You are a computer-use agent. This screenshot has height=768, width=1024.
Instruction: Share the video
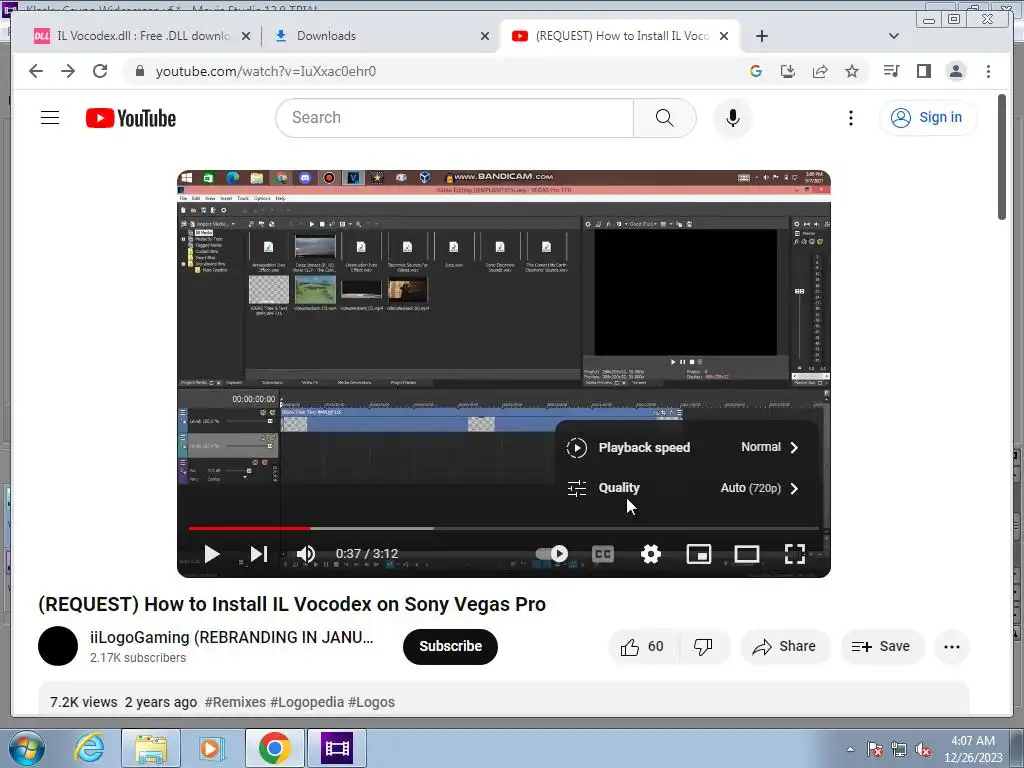(x=784, y=647)
